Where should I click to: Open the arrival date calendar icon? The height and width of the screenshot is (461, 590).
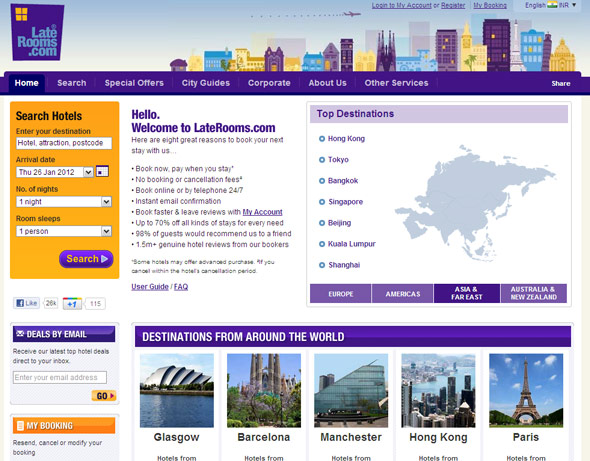point(102,172)
